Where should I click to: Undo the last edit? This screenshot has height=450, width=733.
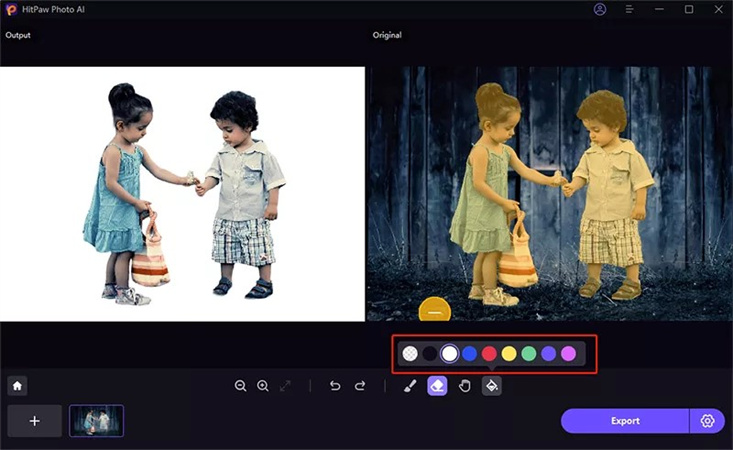coord(336,386)
